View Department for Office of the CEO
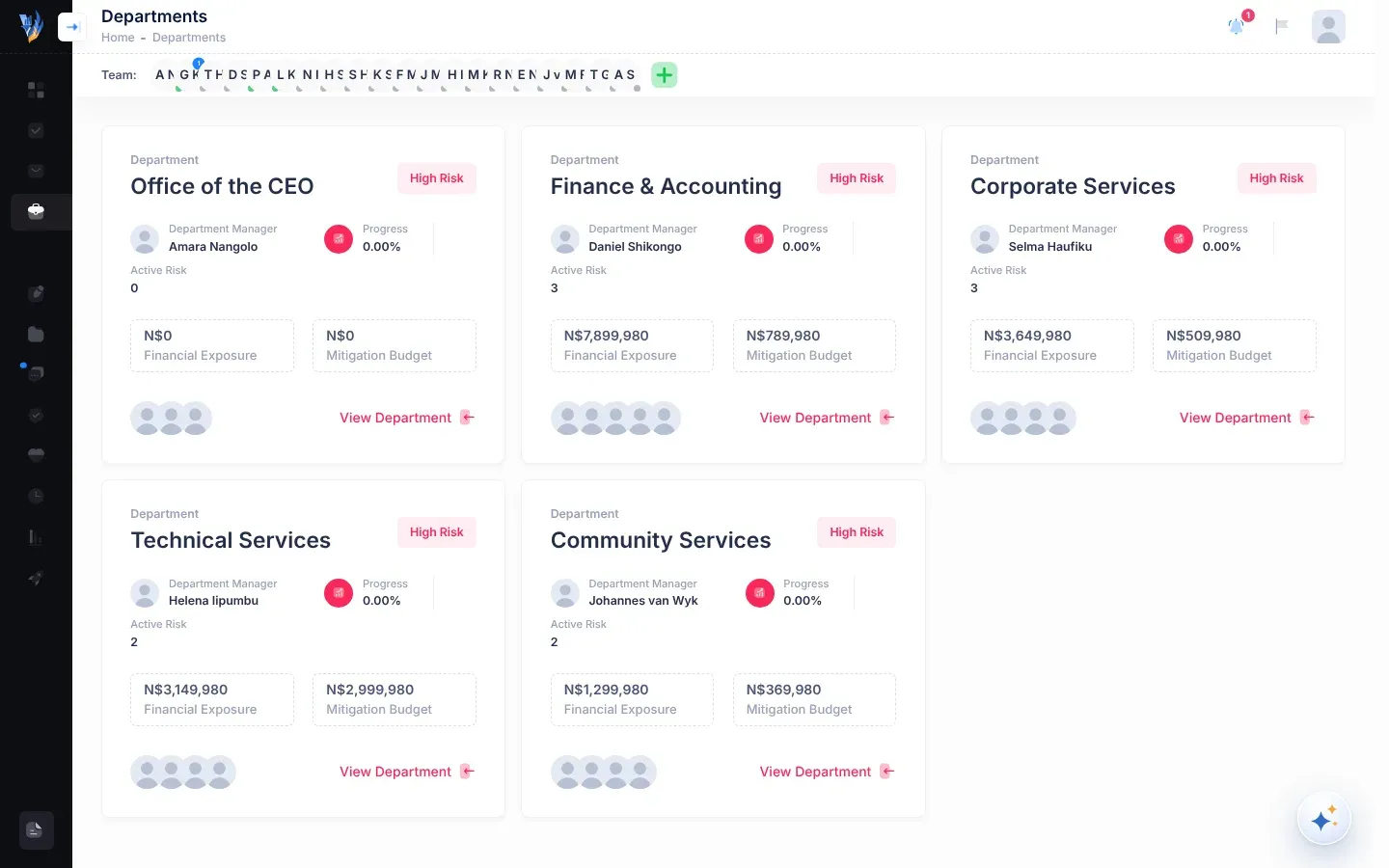Viewport: 1389px width, 868px height. pyautogui.click(x=406, y=418)
